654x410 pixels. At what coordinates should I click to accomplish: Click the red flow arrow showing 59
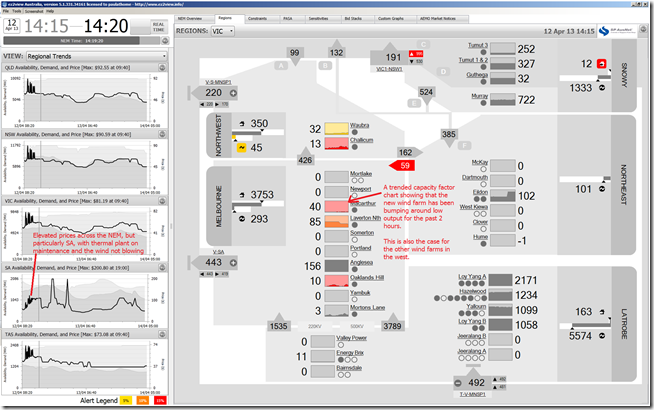click(x=402, y=166)
